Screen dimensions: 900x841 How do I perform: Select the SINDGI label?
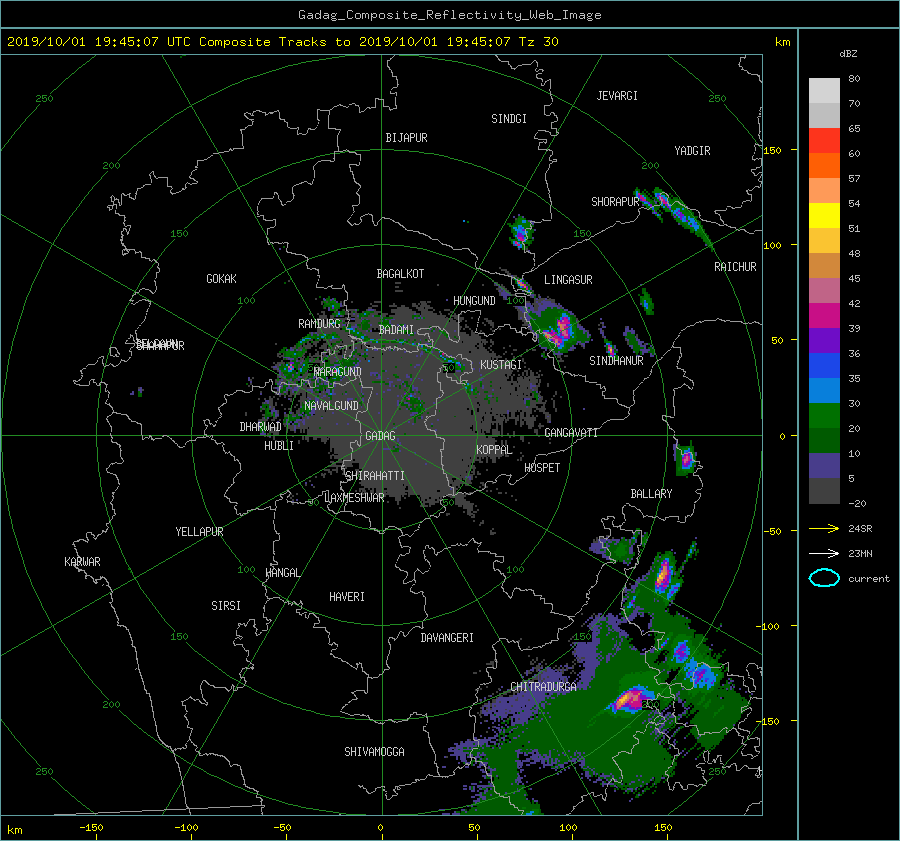pos(509,119)
